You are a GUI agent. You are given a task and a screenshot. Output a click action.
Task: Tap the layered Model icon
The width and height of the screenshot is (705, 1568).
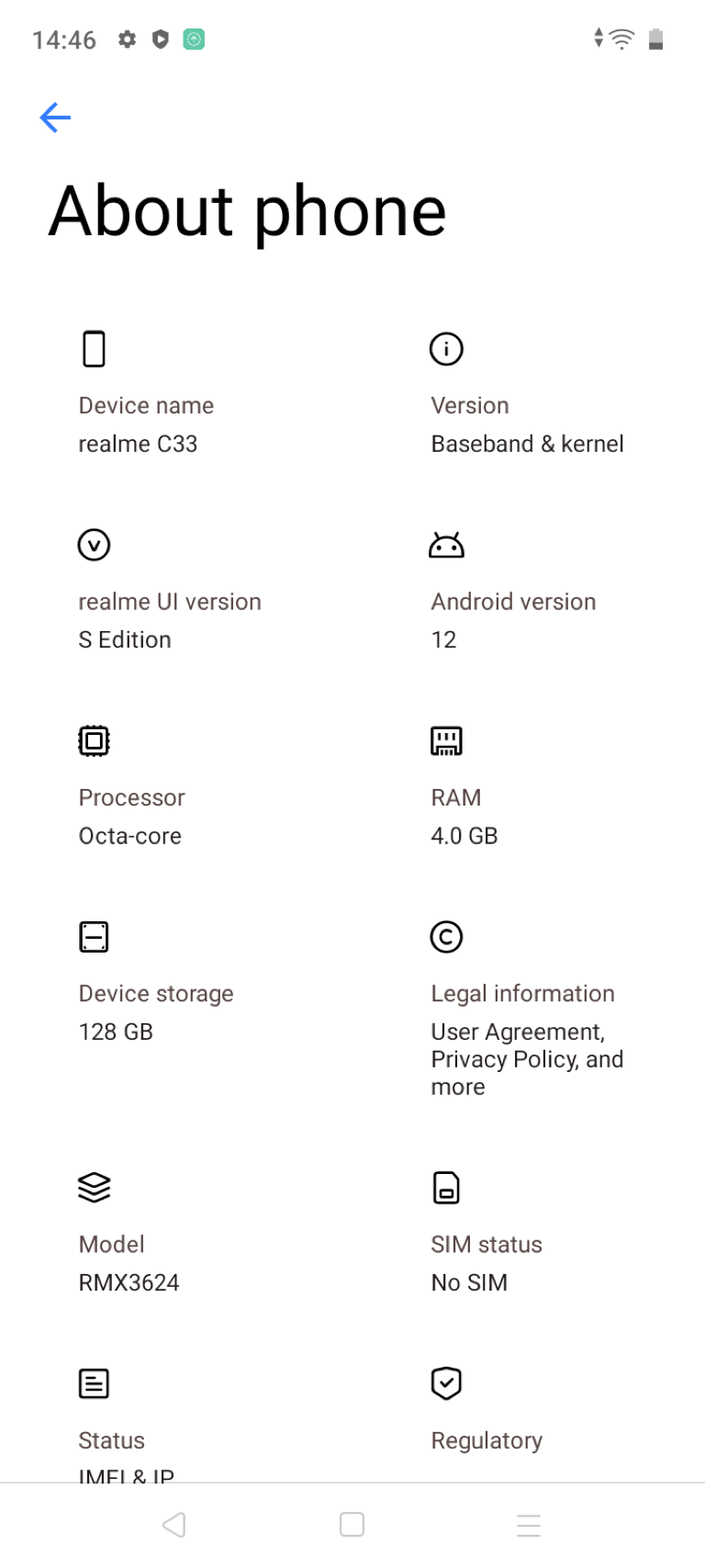[94, 1188]
